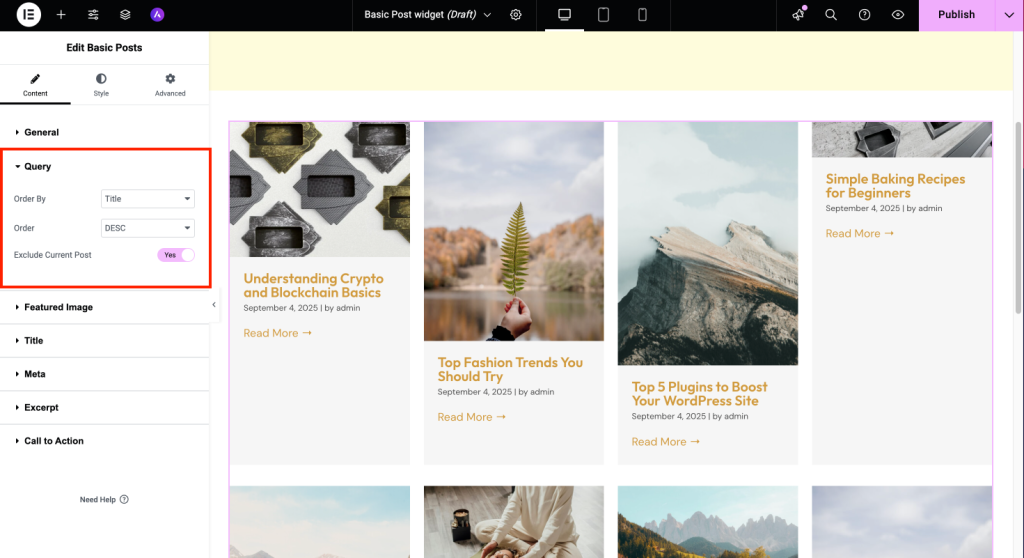
Task: Click the fern post thumbnail image
Action: [x=513, y=231]
